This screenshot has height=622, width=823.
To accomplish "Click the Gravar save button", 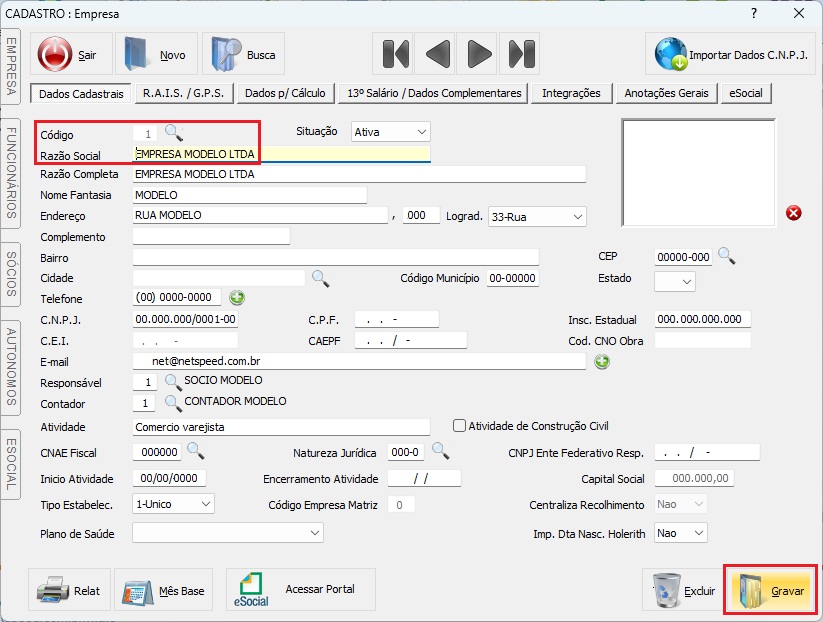I will [x=773, y=591].
